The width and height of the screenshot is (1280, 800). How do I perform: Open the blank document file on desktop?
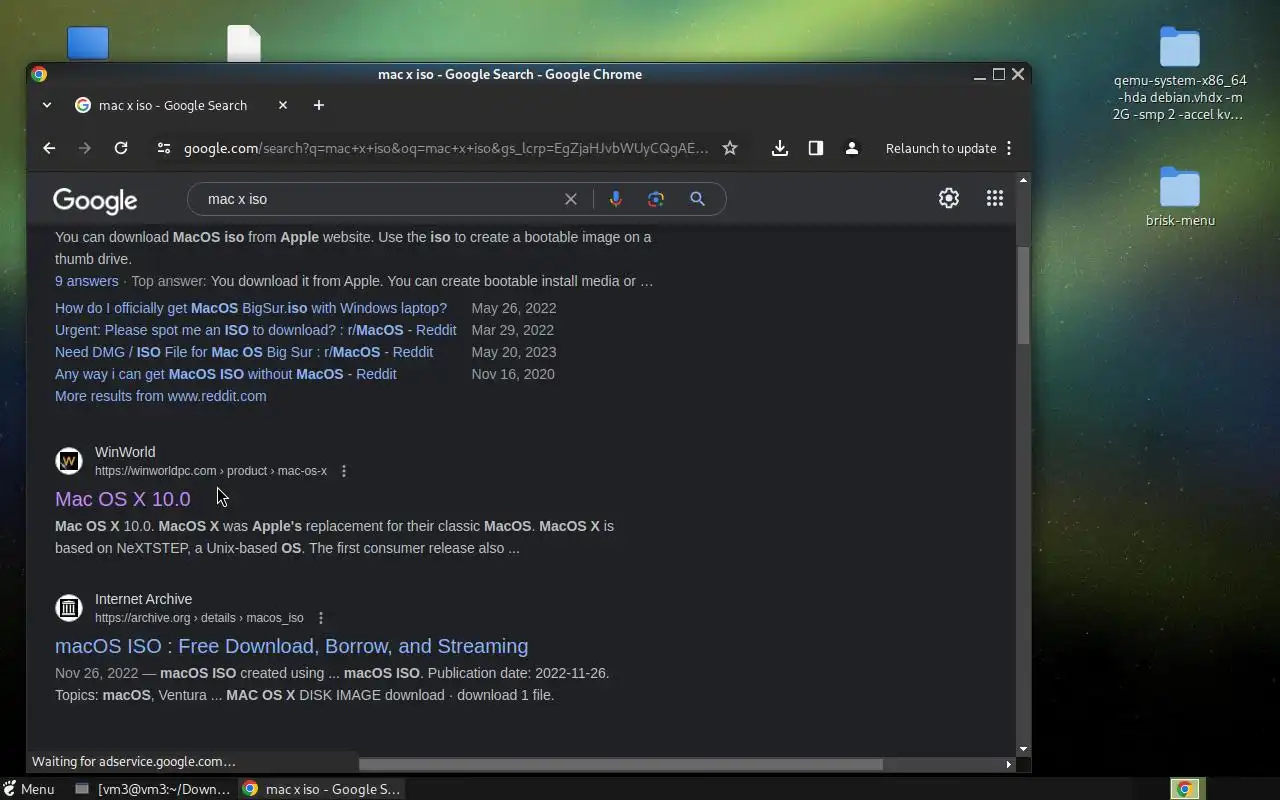click(244, 43)
